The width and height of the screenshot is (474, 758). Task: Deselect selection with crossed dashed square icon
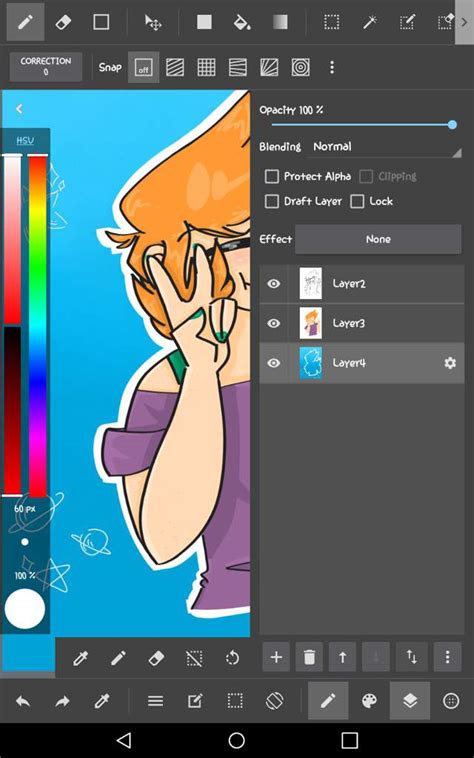tap(194, 658)
